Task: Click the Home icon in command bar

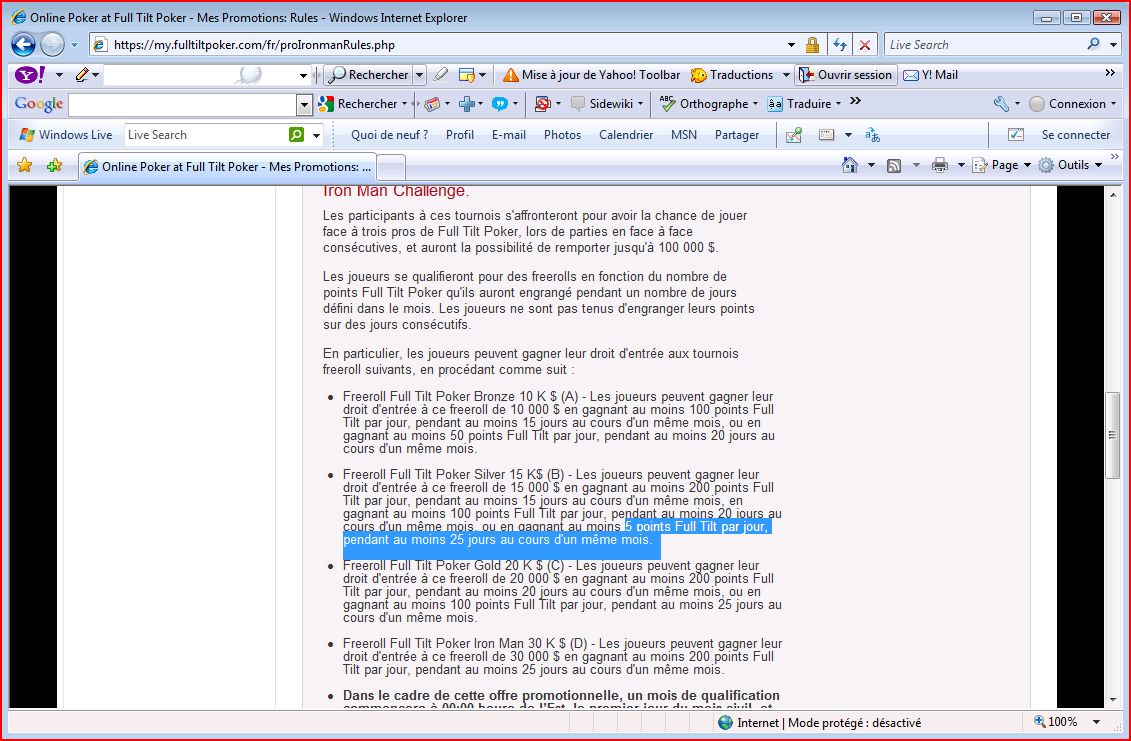Action: 850,165
